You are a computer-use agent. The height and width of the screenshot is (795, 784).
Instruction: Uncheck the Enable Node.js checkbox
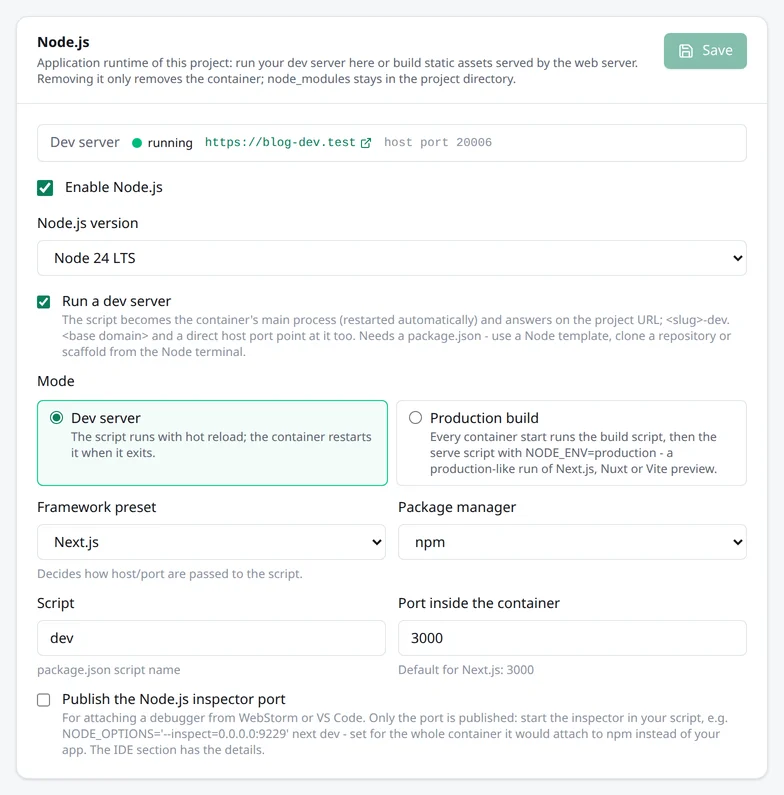(45, 188)
